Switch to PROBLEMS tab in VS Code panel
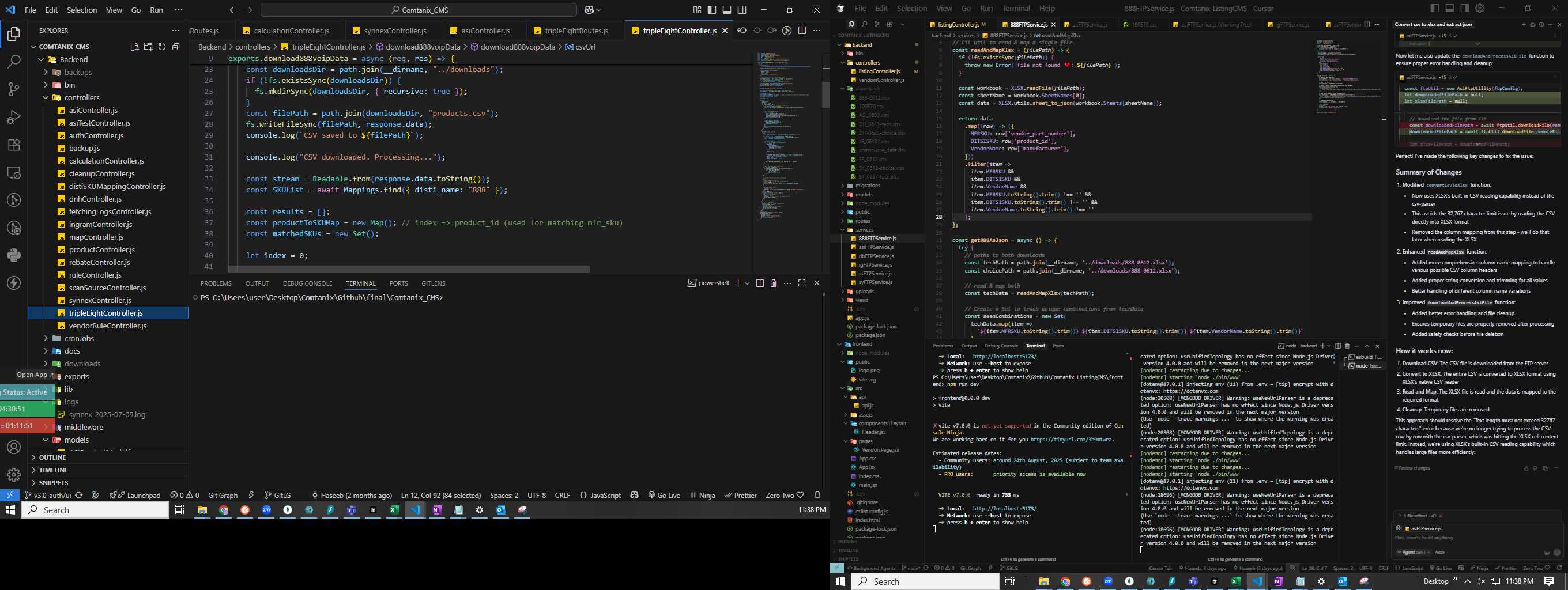1568x590 pixels. [216, 283]
